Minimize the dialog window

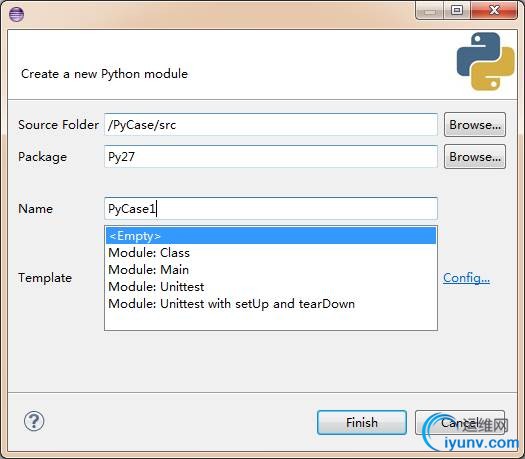(430, 11)
